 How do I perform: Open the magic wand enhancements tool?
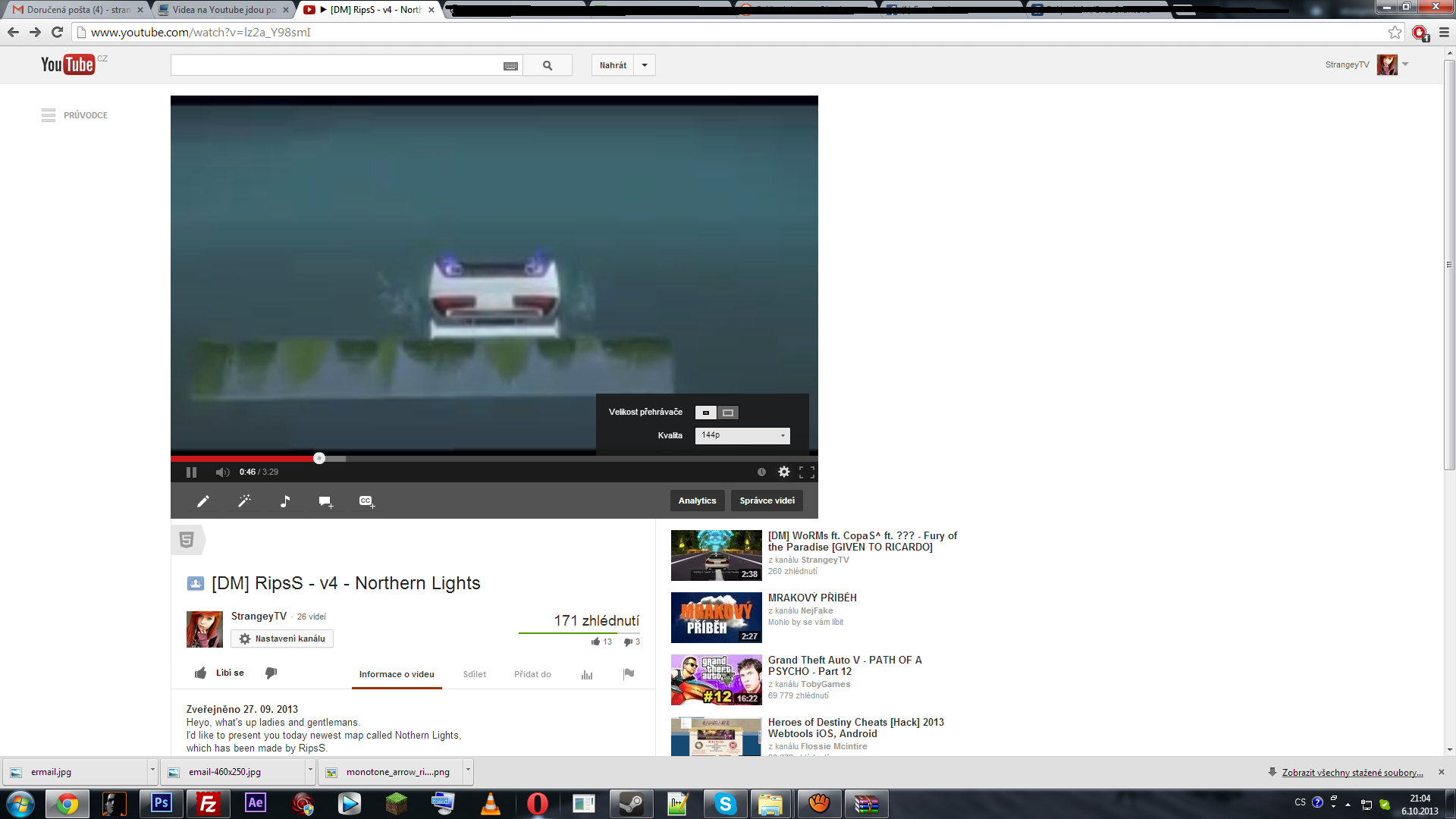[x=244, y=501]
